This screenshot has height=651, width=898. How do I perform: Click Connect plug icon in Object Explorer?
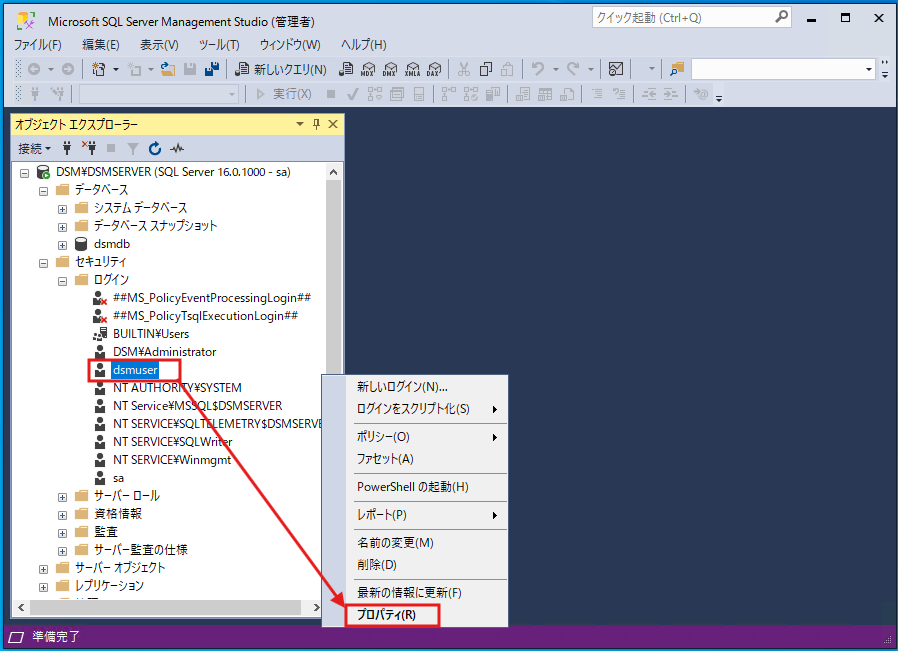tap(67, 148)
